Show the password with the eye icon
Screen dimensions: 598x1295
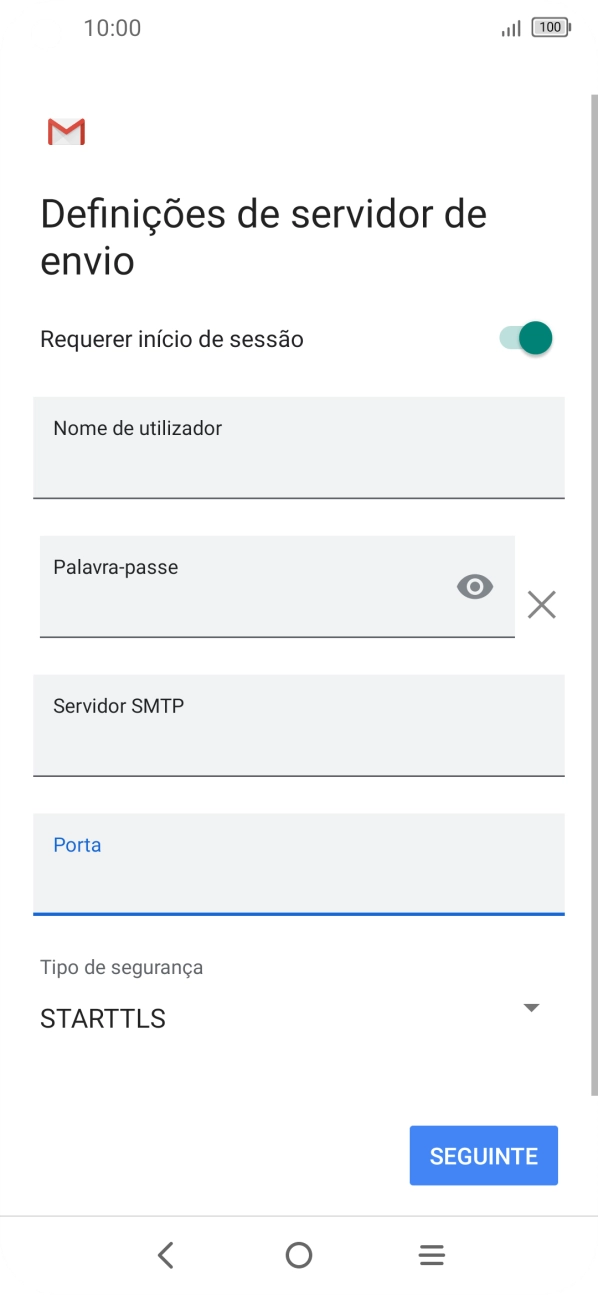[x=474, y=586]
